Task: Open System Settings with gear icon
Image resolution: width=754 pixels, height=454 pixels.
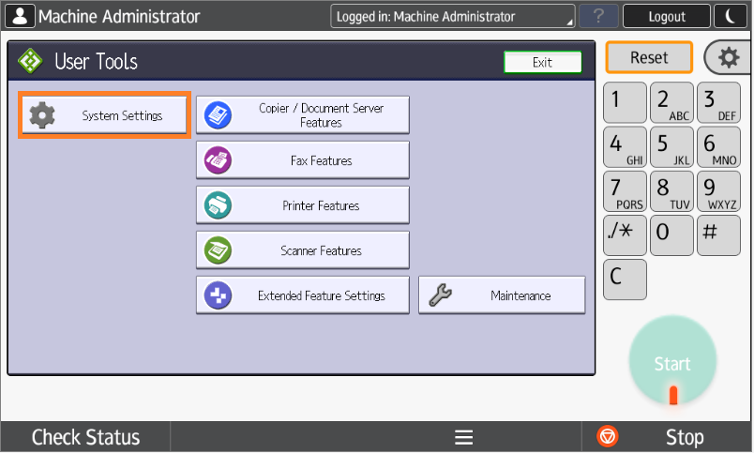Action: (104, 116)
